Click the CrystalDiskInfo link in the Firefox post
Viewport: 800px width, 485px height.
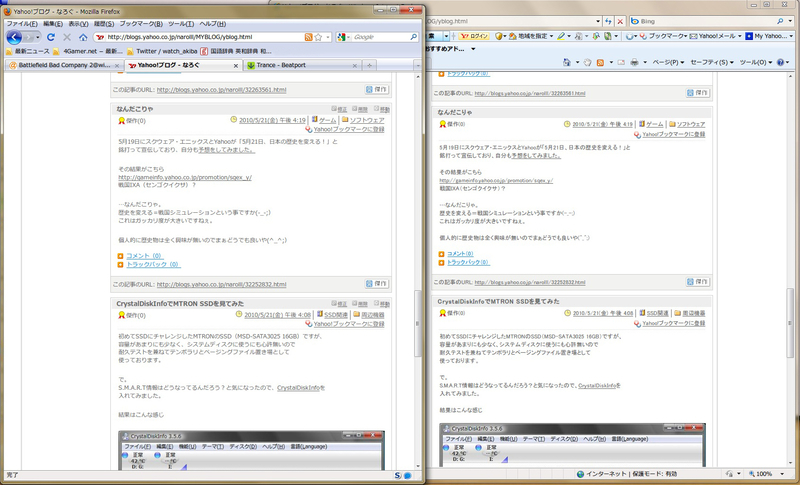point(298,388)
